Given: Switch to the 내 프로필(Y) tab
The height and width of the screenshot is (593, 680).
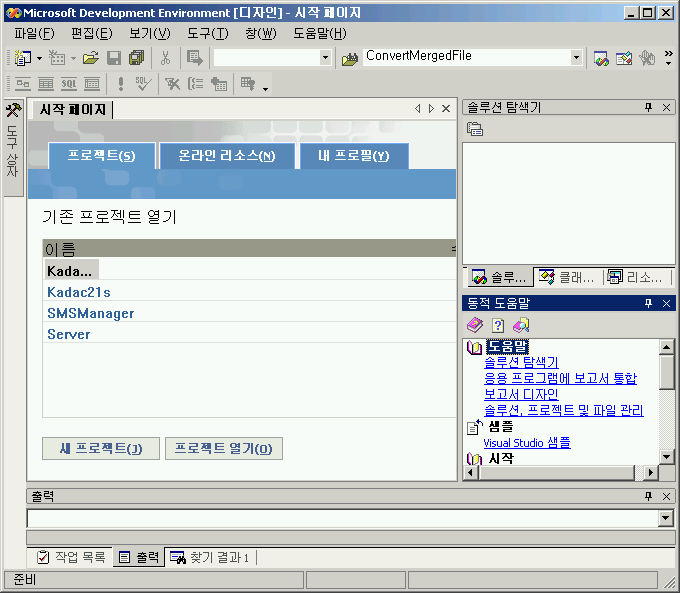Looking at the screenshot, I should (x=354, y=155).
